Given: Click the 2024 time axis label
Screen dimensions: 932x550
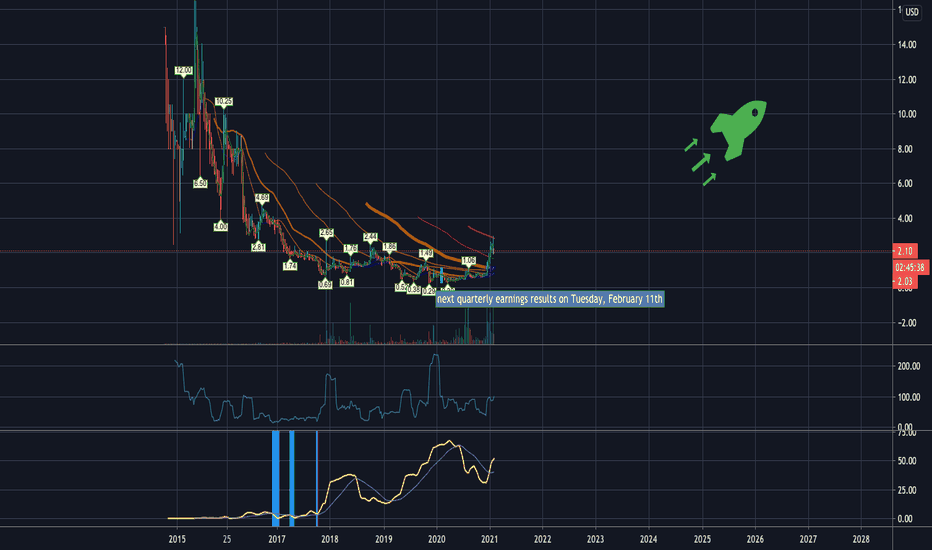Looking at the screenshot, I should coord(648,539).
